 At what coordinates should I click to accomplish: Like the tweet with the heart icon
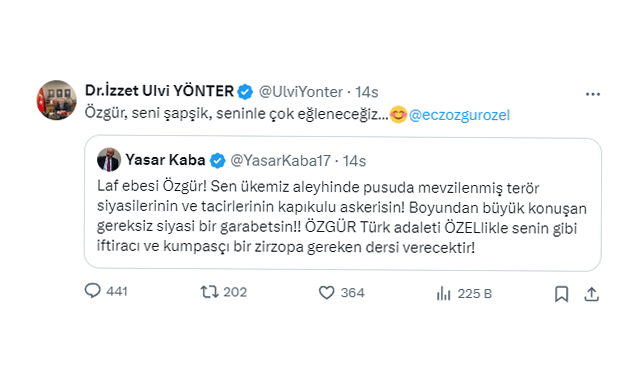(326, 293)
